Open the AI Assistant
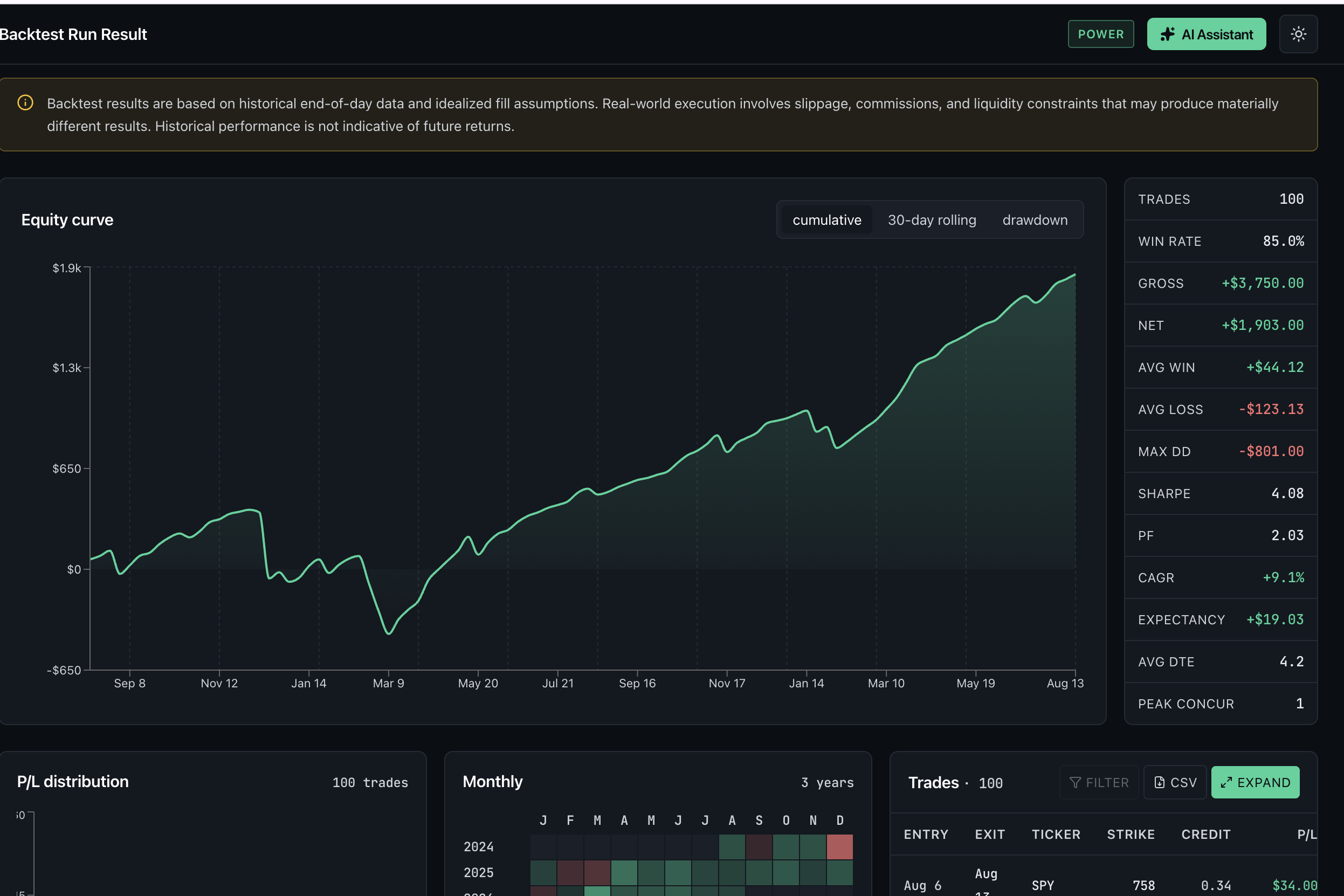 click(x=1207, y=35)
